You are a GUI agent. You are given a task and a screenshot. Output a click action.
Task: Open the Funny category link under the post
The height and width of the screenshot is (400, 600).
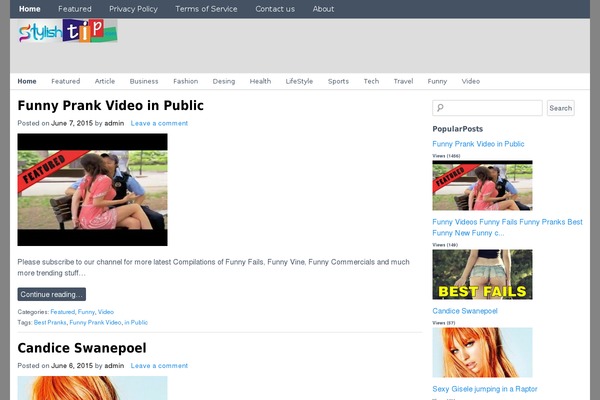[86, 312]
